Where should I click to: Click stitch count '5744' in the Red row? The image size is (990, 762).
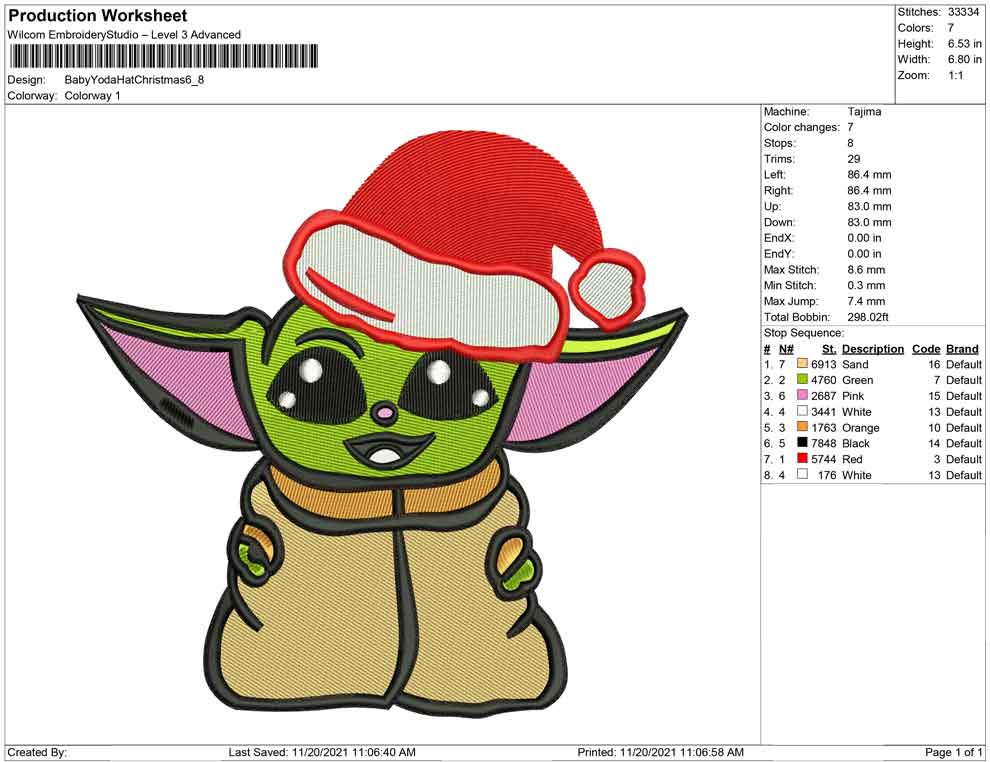click(823, 459)
